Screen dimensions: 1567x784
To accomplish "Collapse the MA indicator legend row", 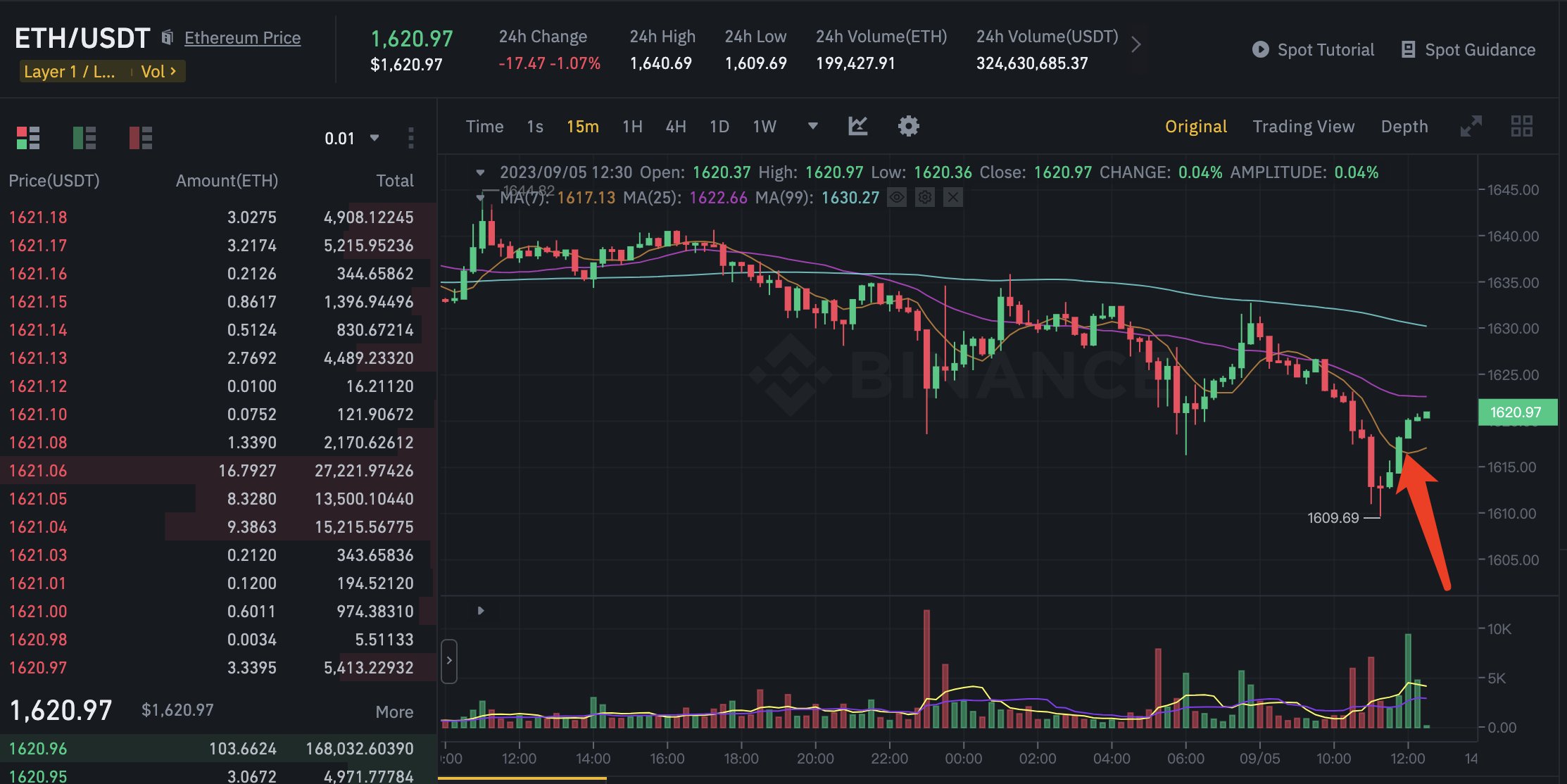I will pos(480,198).
